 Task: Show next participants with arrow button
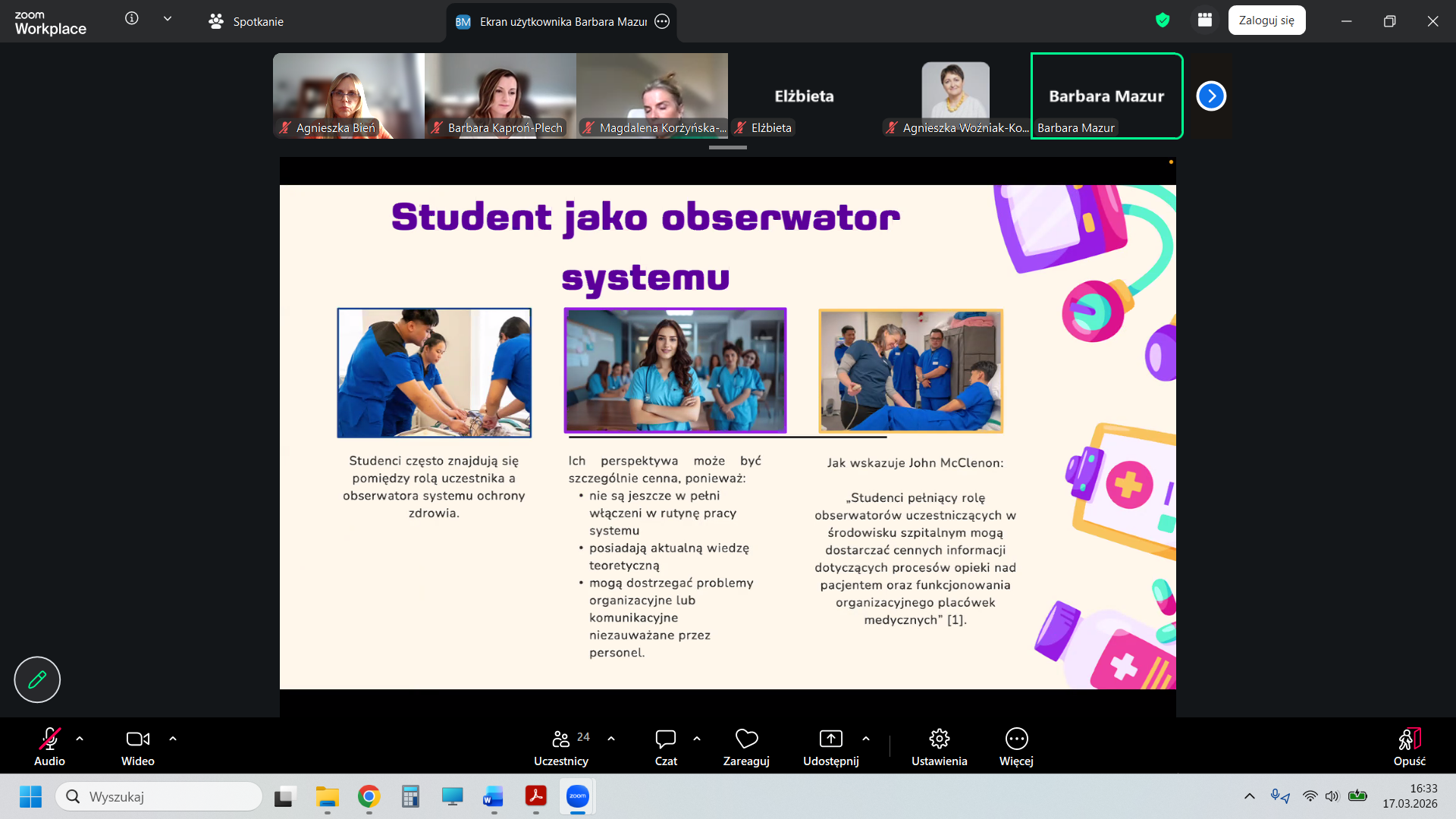1211,96
